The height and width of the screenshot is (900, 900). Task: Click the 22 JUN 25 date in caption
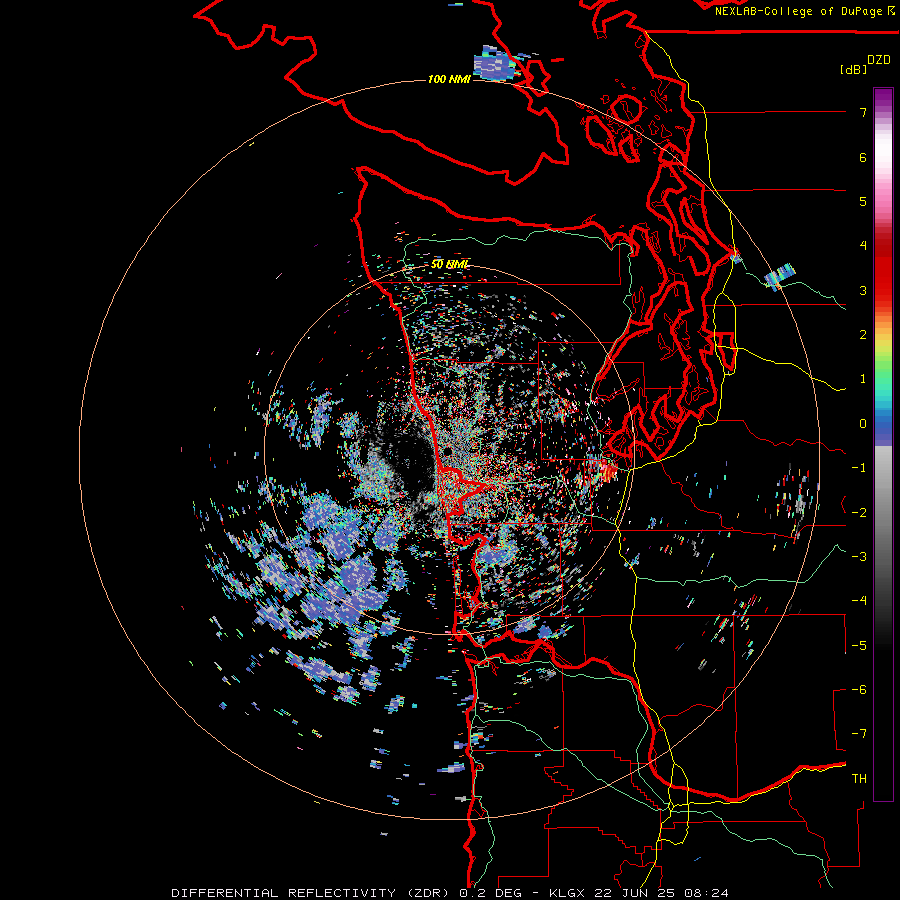[635, 893]
